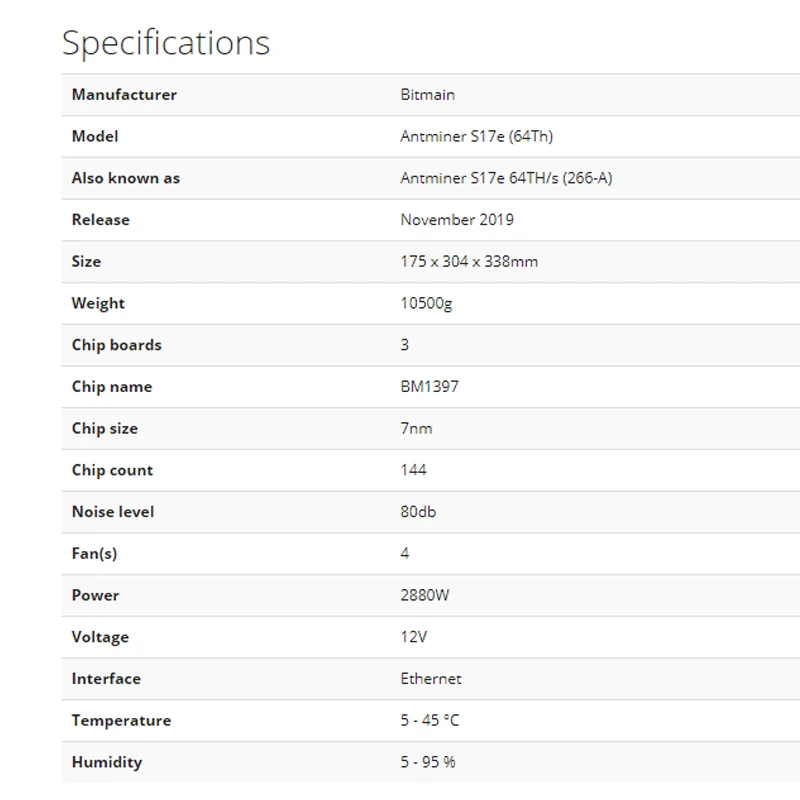Click the Ethernet interface value
800x800 pixels.
point(431,679)
